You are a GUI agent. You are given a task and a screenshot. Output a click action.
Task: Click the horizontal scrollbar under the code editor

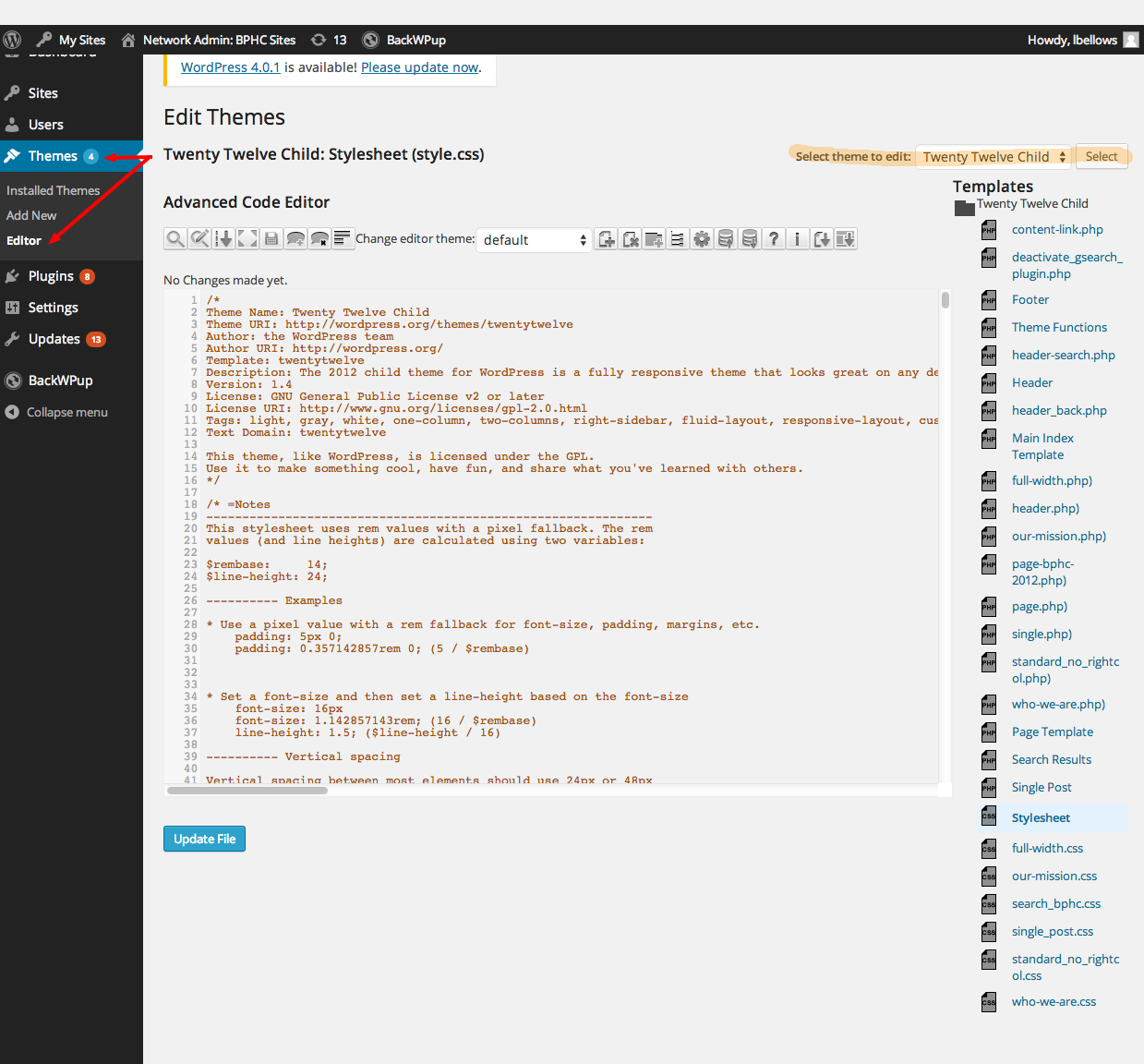(x=247, y=791)
